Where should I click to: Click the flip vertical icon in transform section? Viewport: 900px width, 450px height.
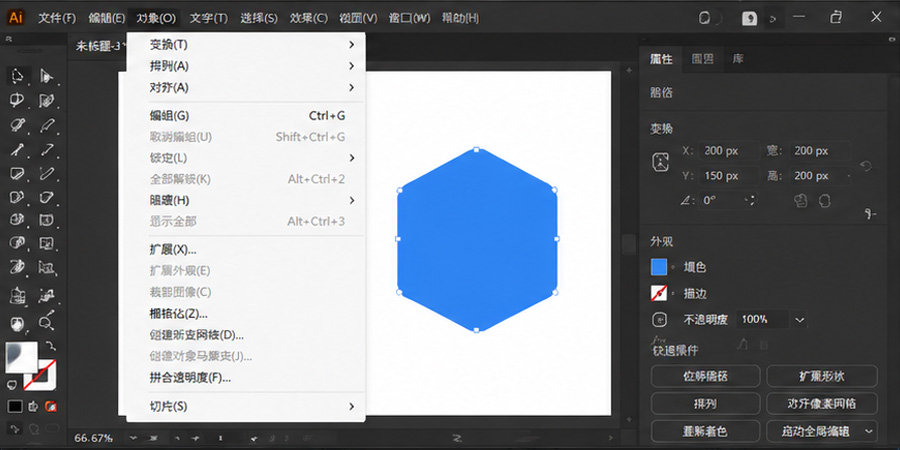[825, 200]
